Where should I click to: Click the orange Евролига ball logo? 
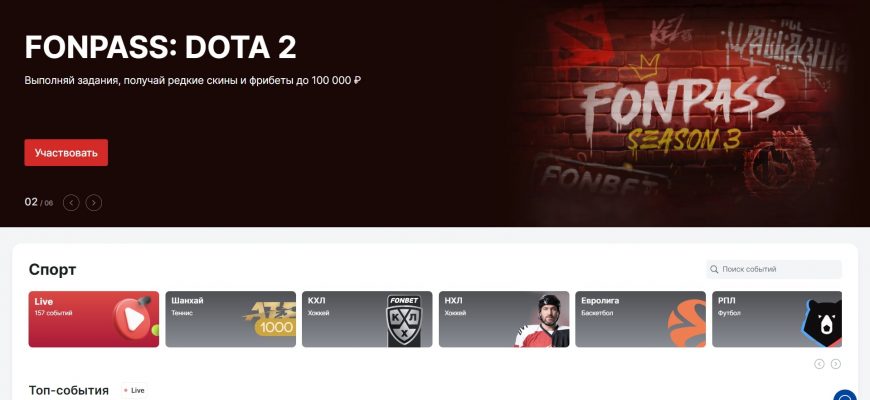pos(687,323)
